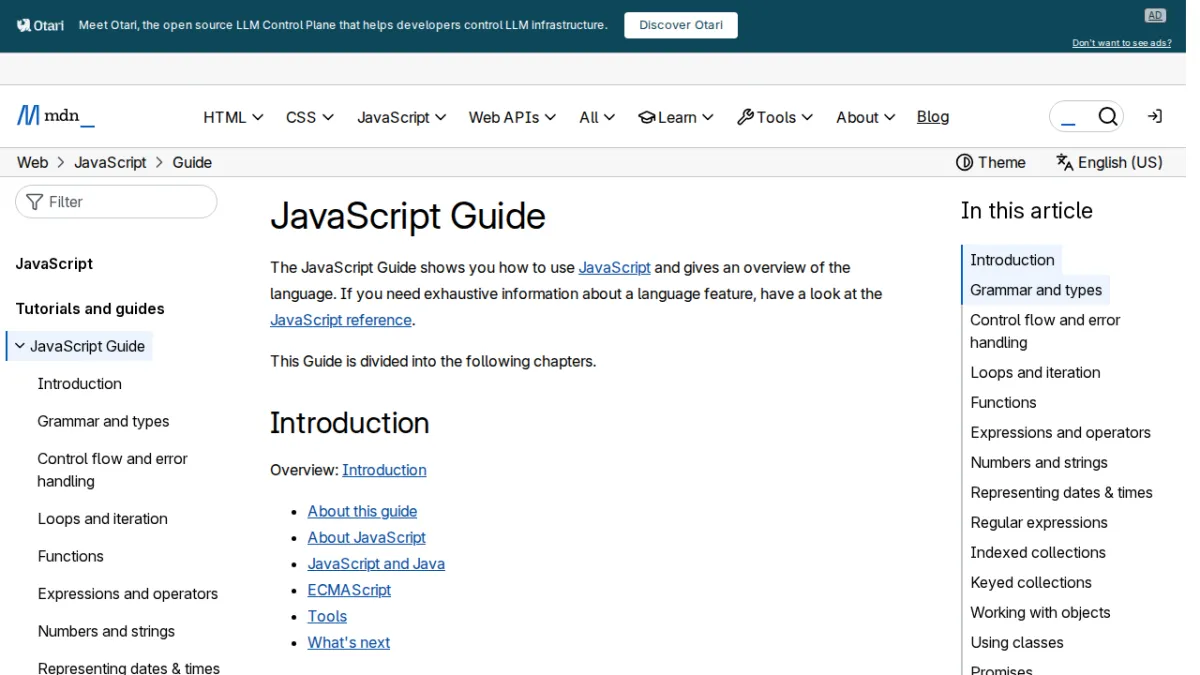Select Functions in left sidebar
The height and width of the screenshot is (675, 1200).
coord(70,556)
